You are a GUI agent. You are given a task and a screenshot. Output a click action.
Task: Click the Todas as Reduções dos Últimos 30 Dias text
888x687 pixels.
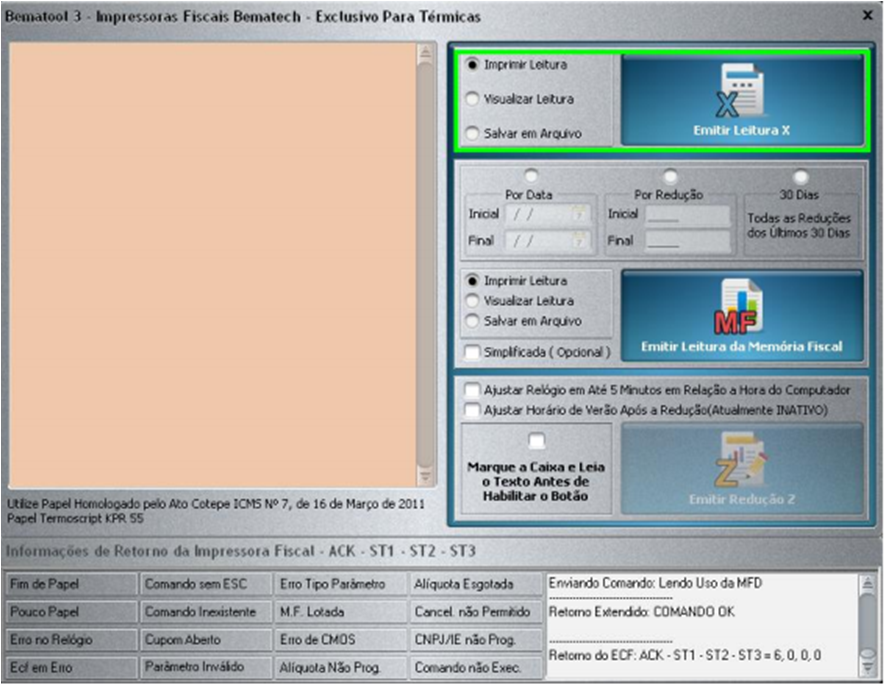[x=799, y=225]
